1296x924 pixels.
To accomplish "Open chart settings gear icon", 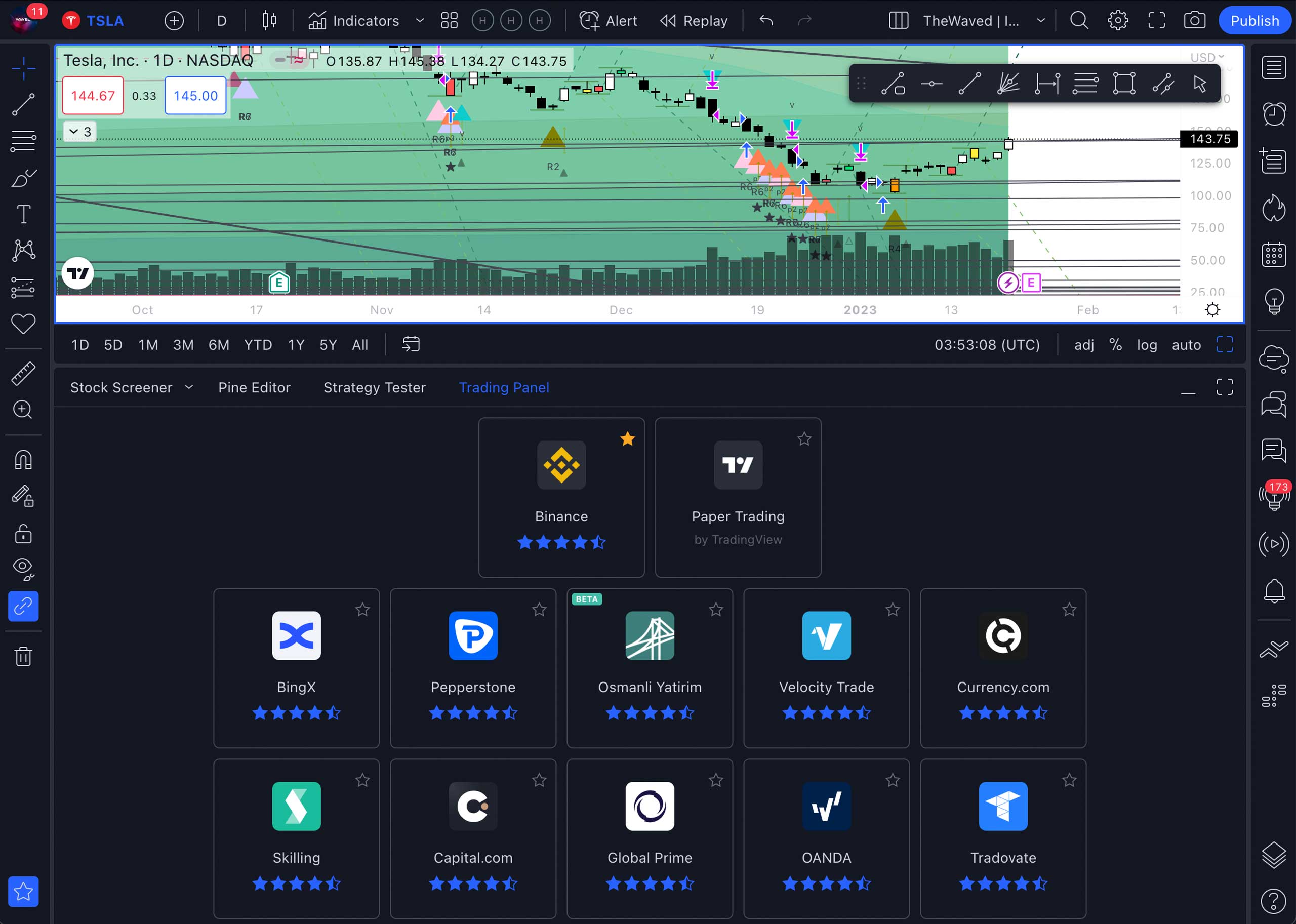I will click(x=1118, y=21).
